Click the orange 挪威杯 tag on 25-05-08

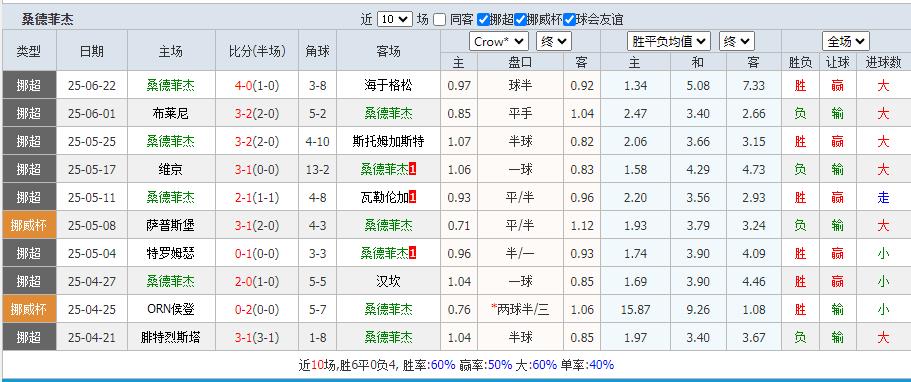[x=29, y=225]
